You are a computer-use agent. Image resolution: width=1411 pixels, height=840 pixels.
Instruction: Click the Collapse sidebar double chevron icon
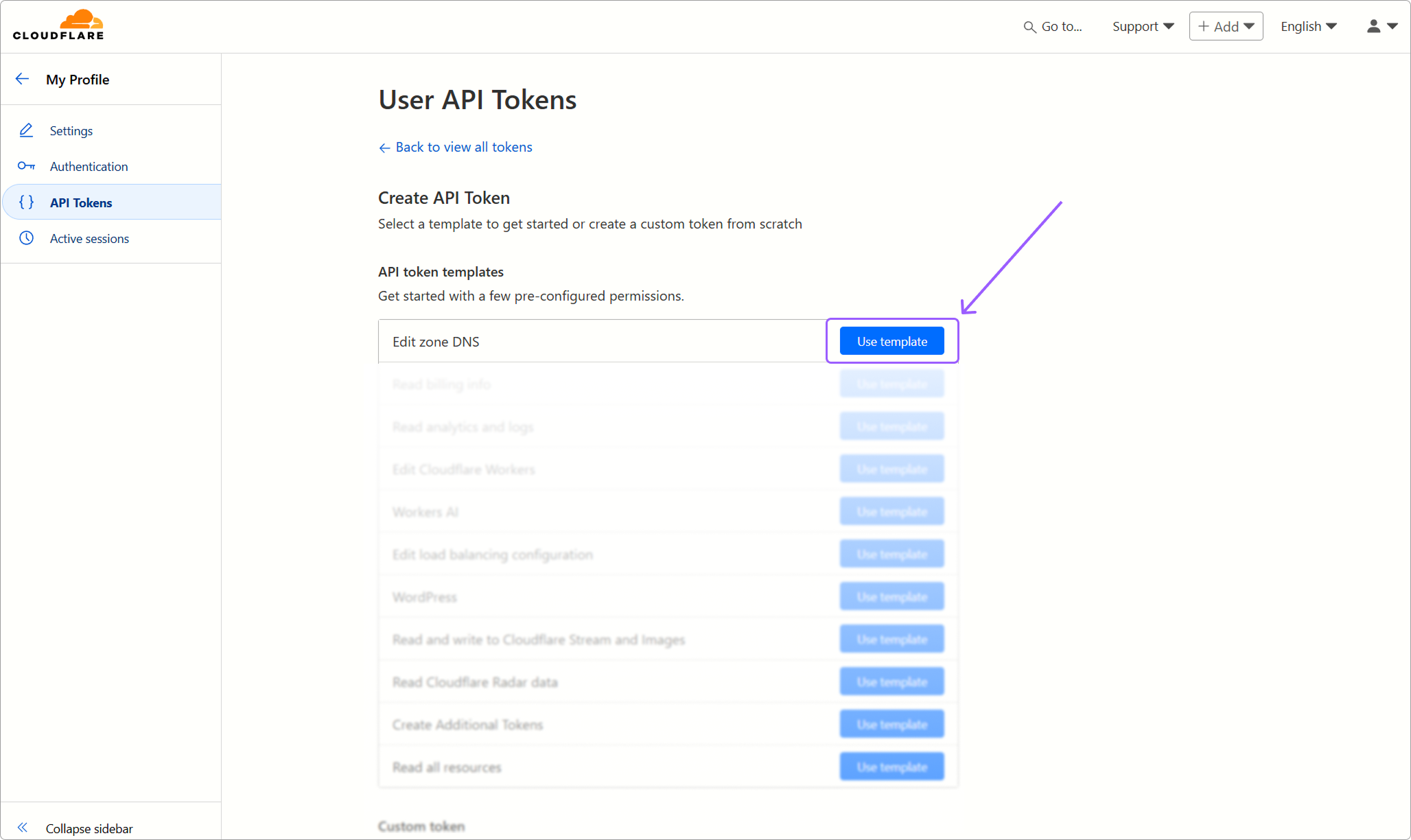[23, 828]
